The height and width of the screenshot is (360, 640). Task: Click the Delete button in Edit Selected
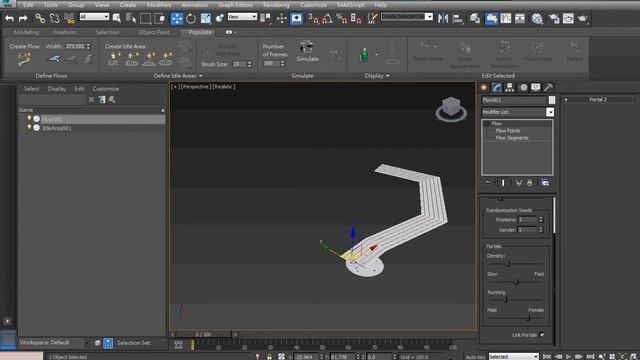pyautogui.click(x=574, y=52)
